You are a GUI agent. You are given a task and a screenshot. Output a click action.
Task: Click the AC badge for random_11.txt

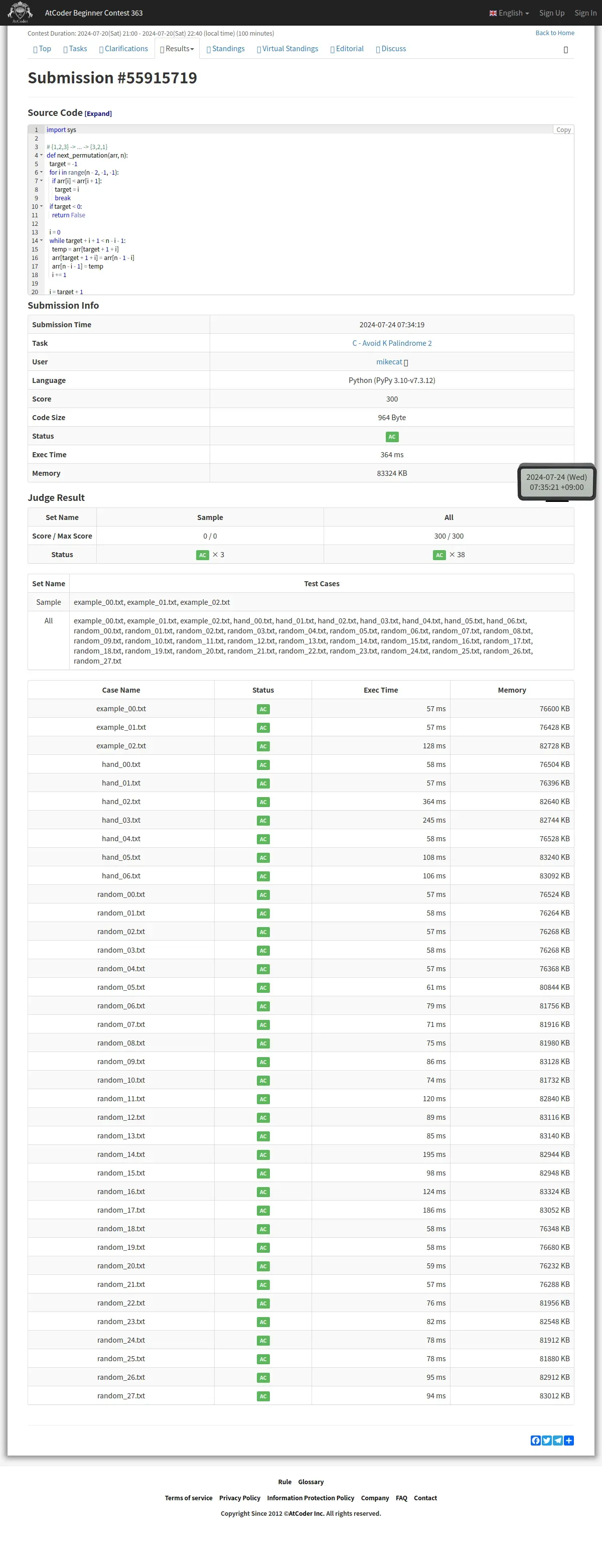(263, 1099)
